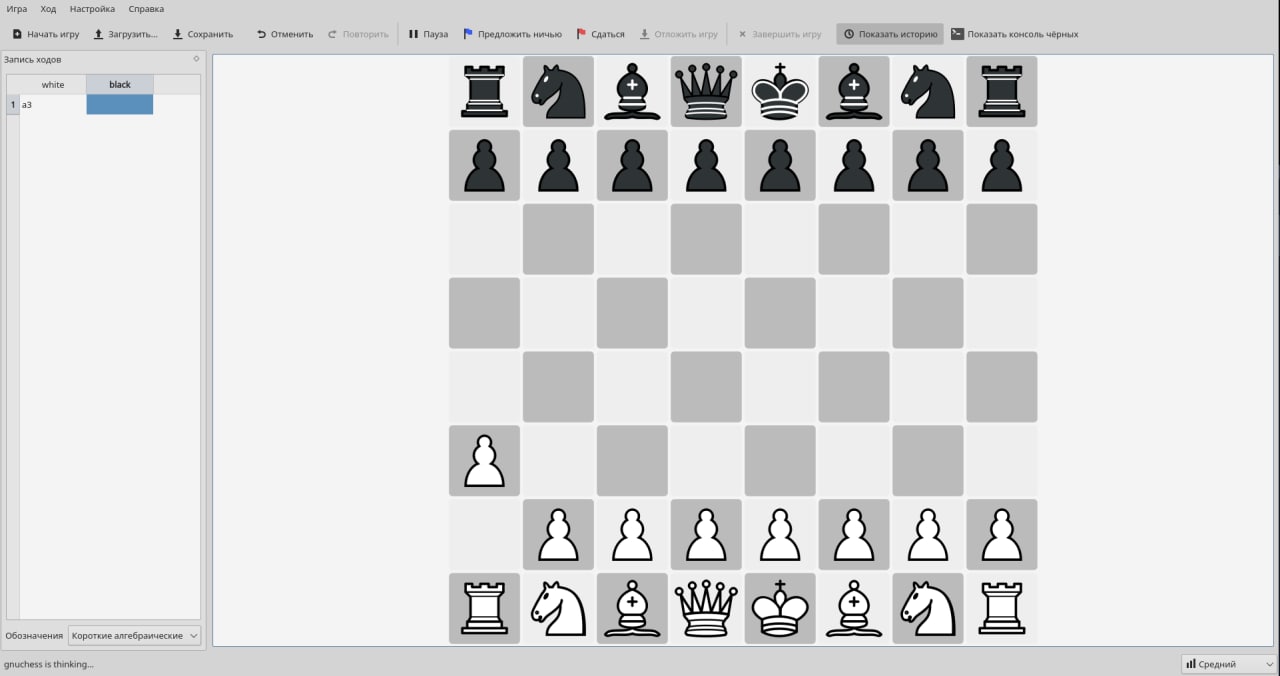Open the Настройка menu
Viewport: 1280px width, 676px height.
coord(92,9)
